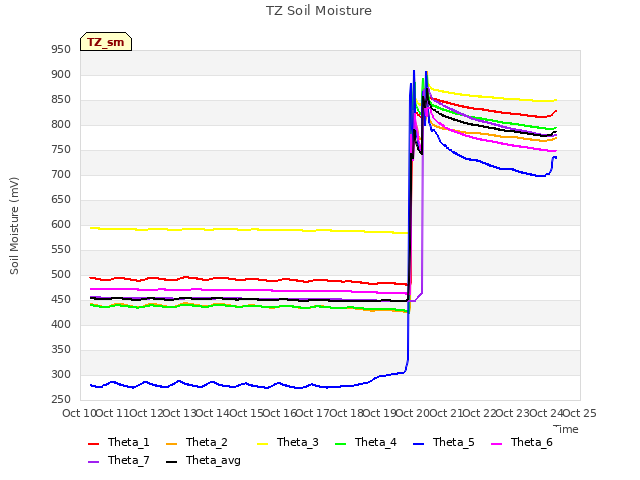Click the Soil Moisture (mV) axis label
The width and height of the screenshot is (640, 480).
(x=14, y=226)
